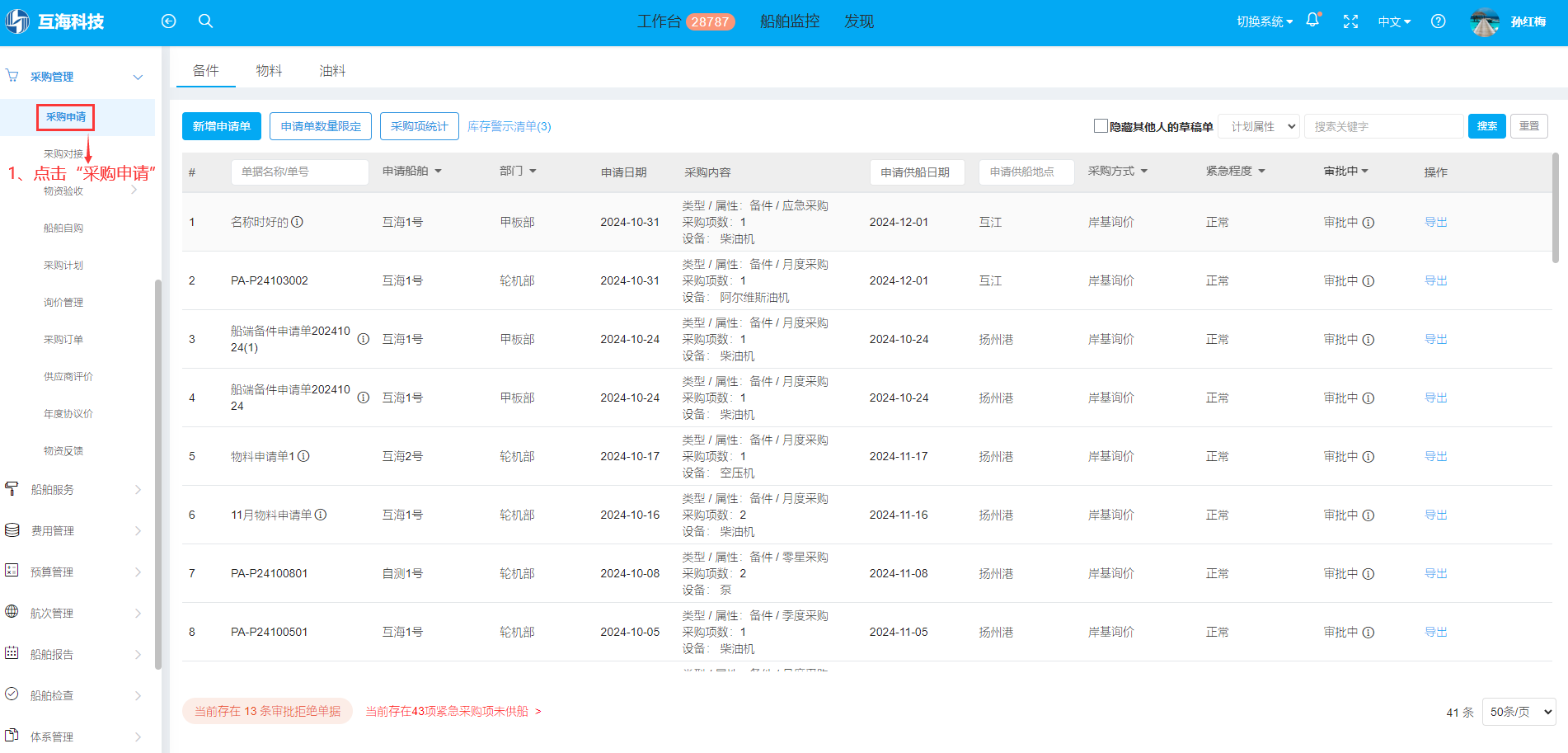
Task: Open the 计划属性 dropdown
Action: [x=1260, y=126]
